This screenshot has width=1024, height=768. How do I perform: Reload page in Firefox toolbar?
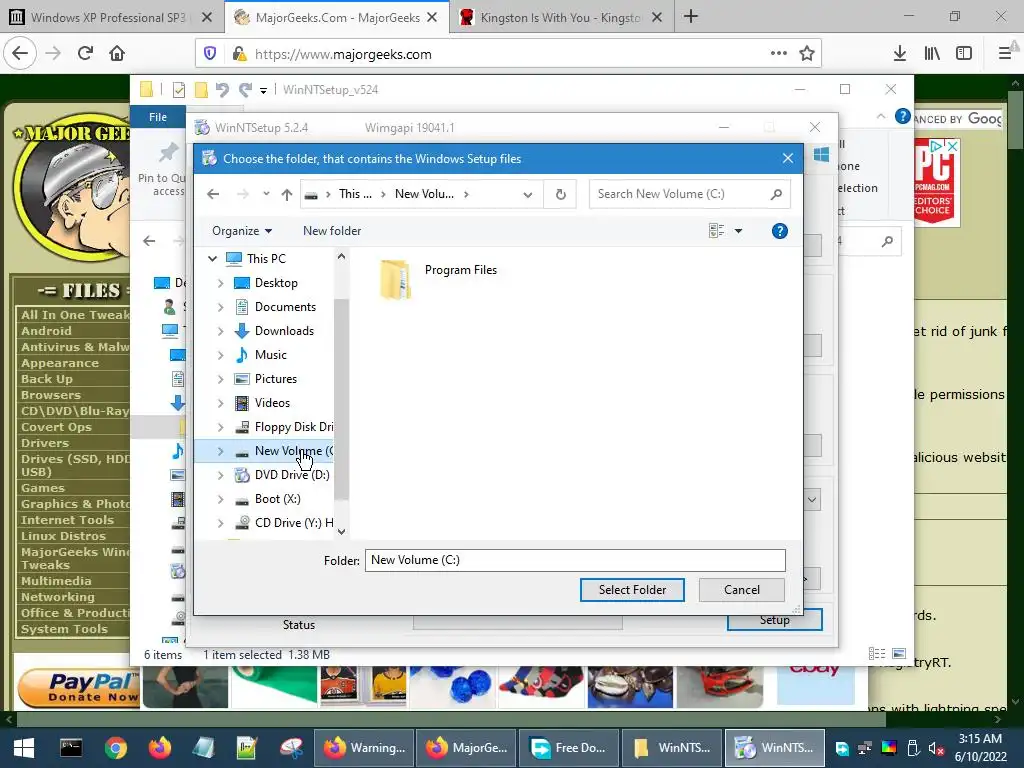(x=85, y=54)
